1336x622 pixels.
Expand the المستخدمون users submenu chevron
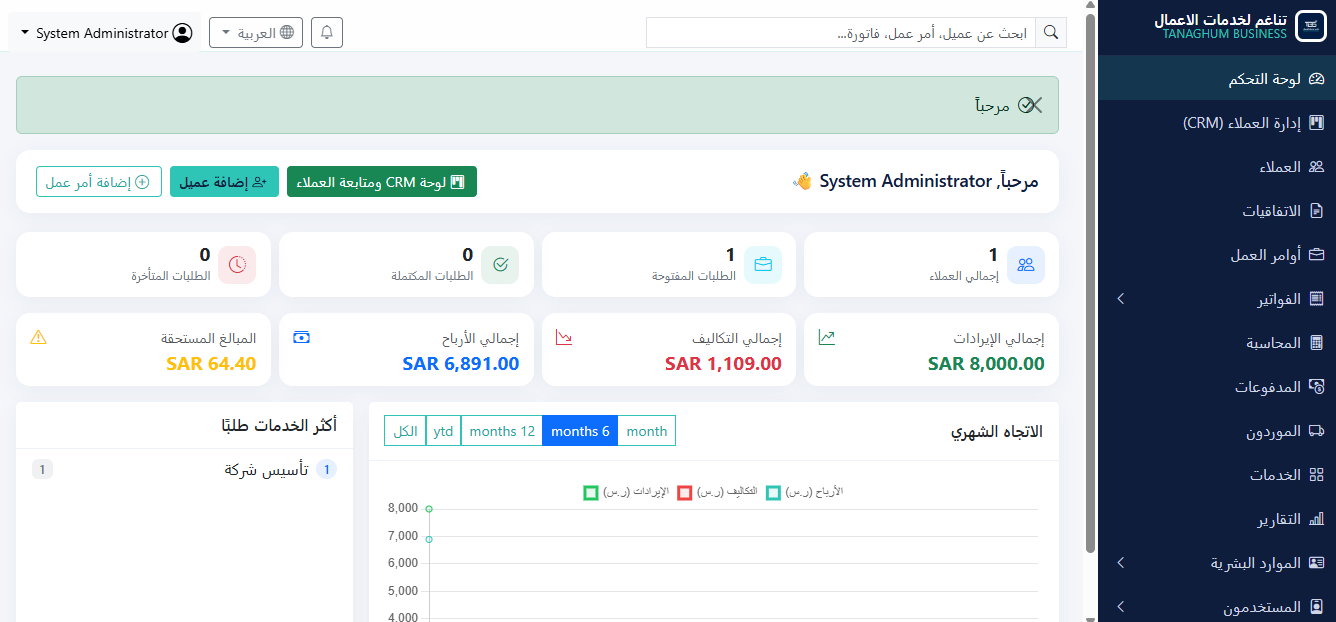click(1120, 607)
